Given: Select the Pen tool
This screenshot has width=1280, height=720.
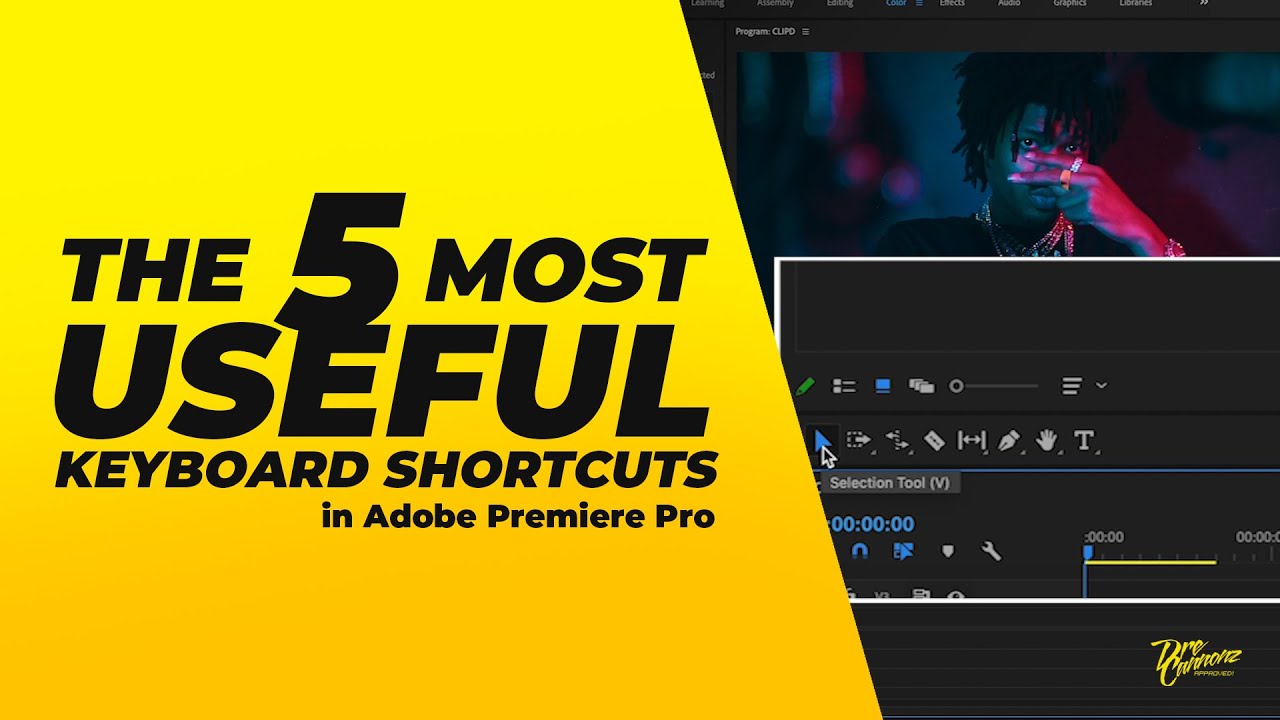Looking at the screenshot, I should 1009,440.
